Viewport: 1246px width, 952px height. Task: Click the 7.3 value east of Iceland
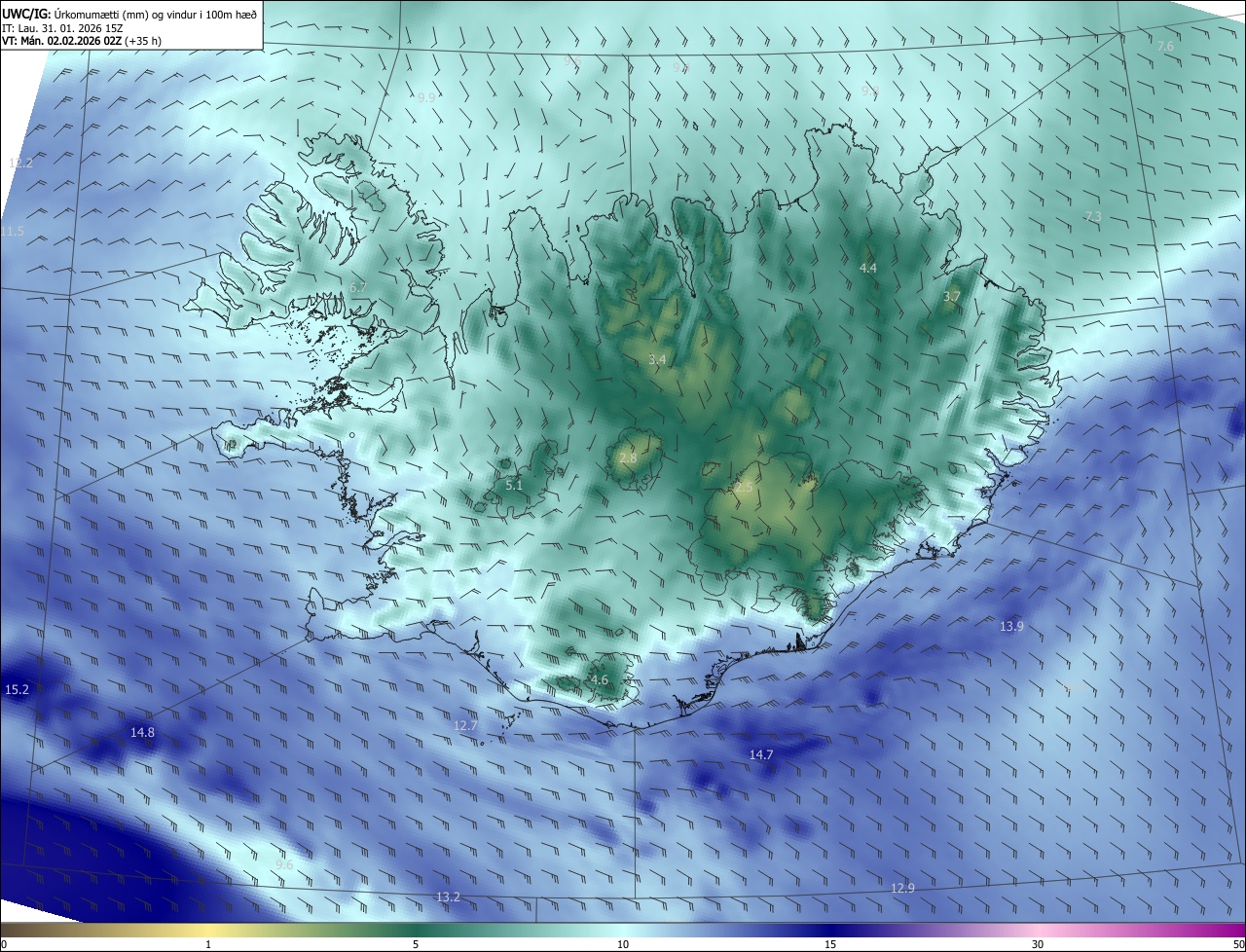pyautogui.click(x=1093, y=216)
